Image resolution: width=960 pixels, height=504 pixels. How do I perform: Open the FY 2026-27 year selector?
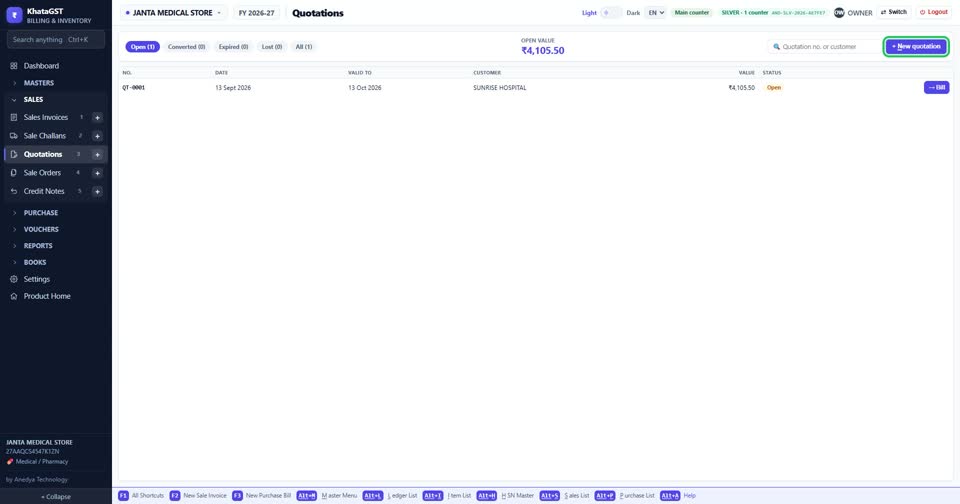pos(256,13)
